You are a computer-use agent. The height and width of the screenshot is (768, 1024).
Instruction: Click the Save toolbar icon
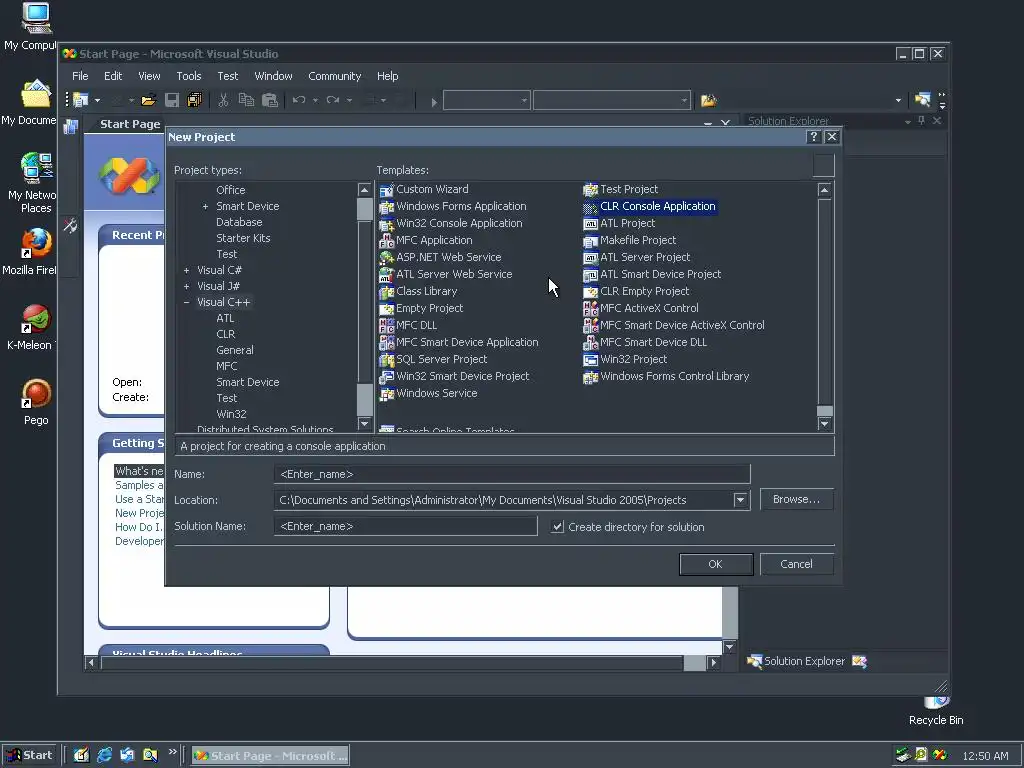[172, 100]
